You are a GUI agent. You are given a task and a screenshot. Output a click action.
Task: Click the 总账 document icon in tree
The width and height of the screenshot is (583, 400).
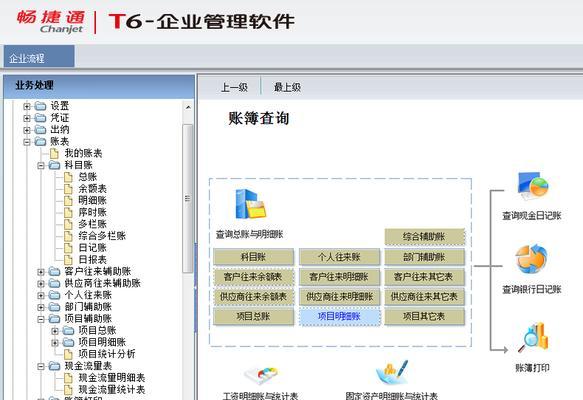pyautogui.click(x=68, y=177)
